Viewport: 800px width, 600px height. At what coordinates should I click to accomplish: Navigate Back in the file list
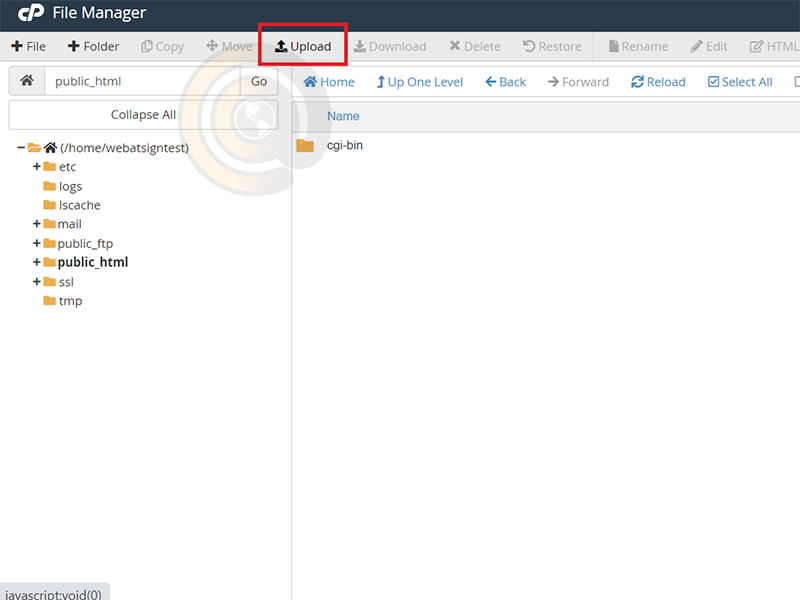pyautogui.click(x=505, y=82)
